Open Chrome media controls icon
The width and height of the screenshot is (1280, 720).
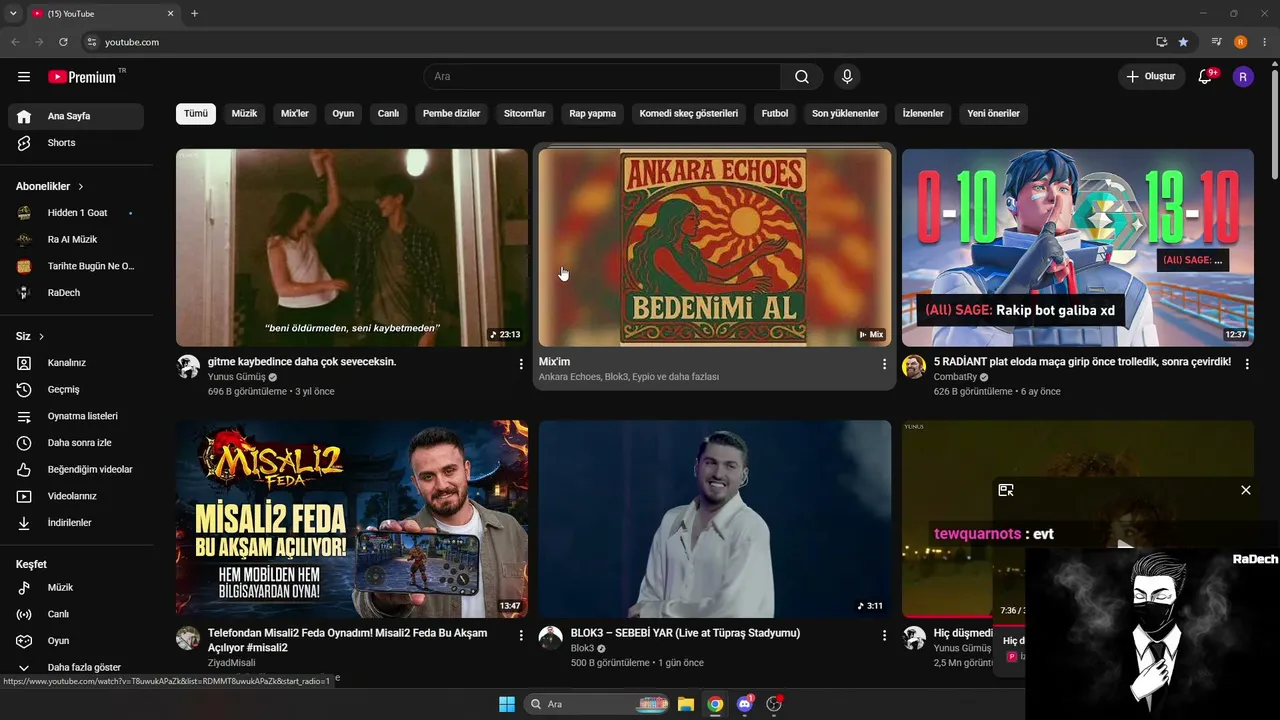[1216, 42]
